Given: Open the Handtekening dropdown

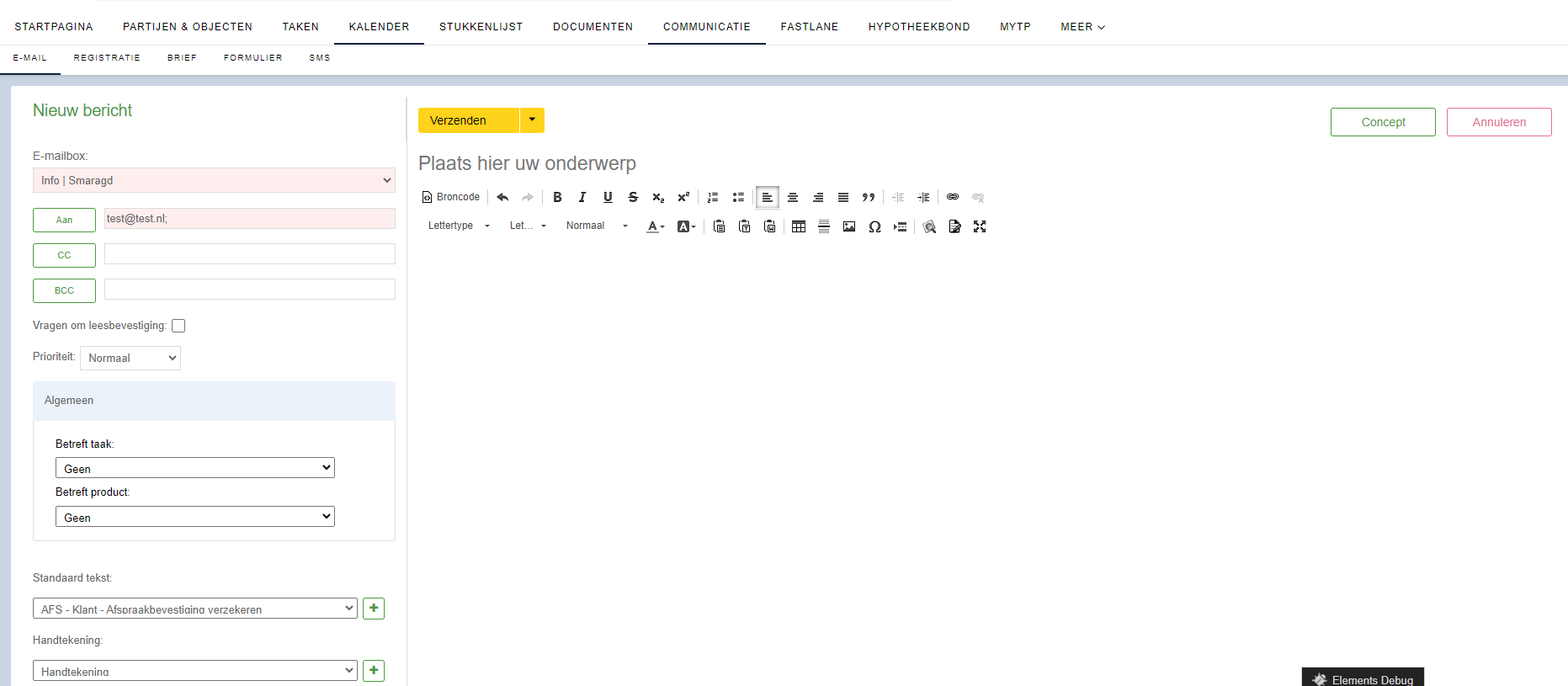Looking at the screenshot, I should pos(195,671).
